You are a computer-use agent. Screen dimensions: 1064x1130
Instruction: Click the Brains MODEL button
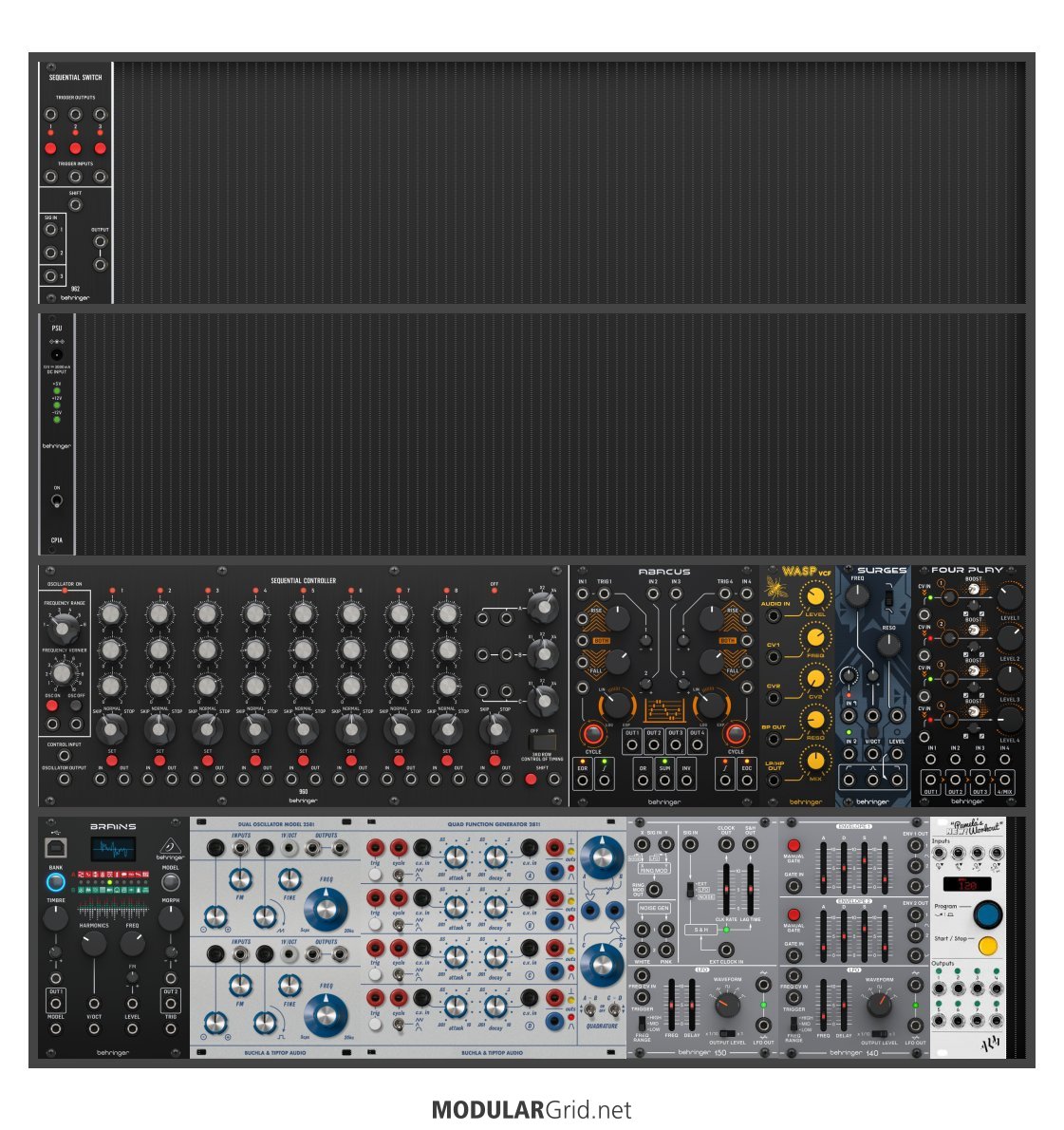(x=170, y=881)
